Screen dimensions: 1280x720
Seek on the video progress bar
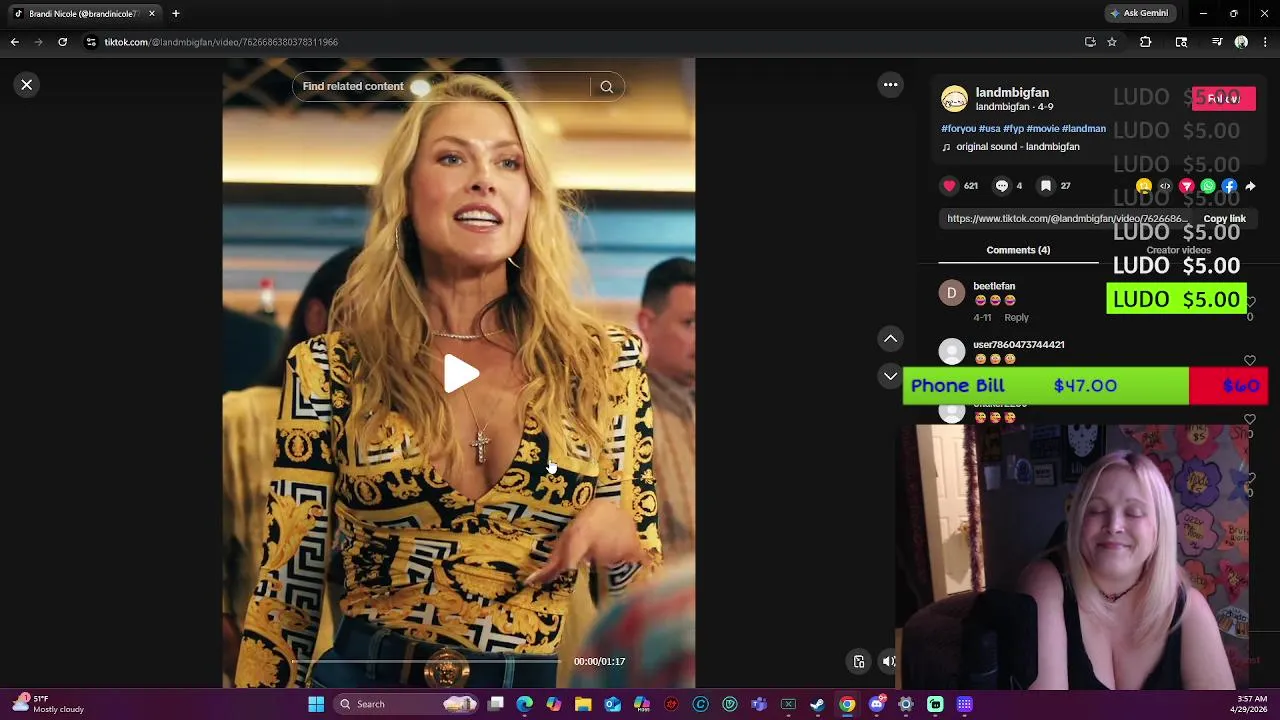coord(427,661)
